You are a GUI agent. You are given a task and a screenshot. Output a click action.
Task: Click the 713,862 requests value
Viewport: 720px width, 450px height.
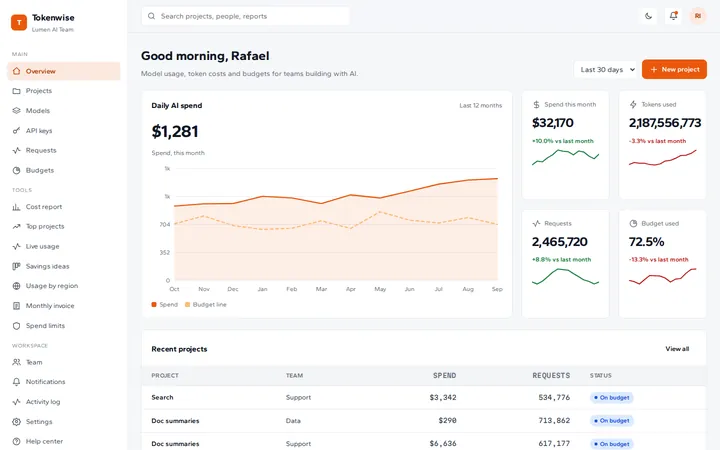pos(554,421)
